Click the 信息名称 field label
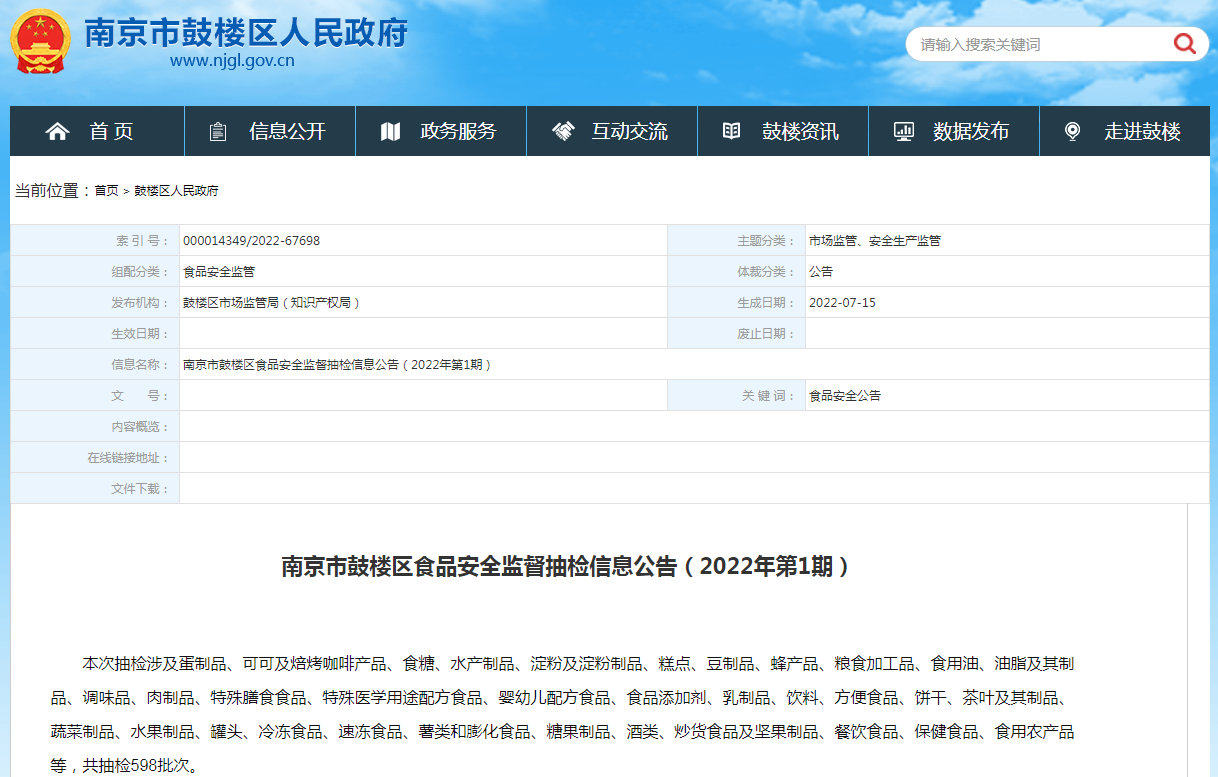This screenshot has width=1218, height=777. pyautogui.click(x=141, y=365)
